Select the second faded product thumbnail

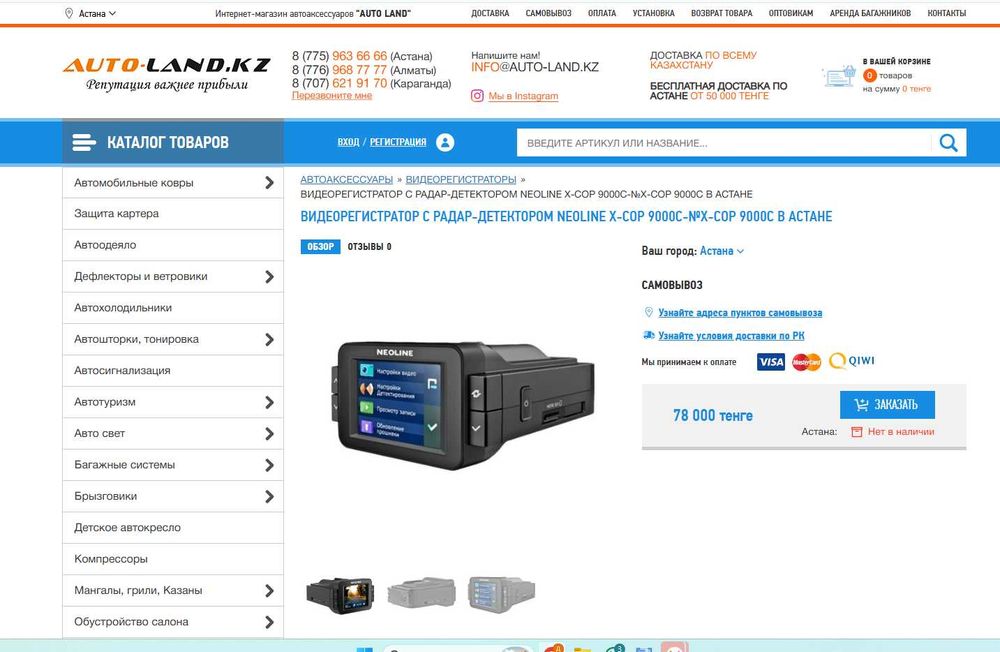point(421,593)
